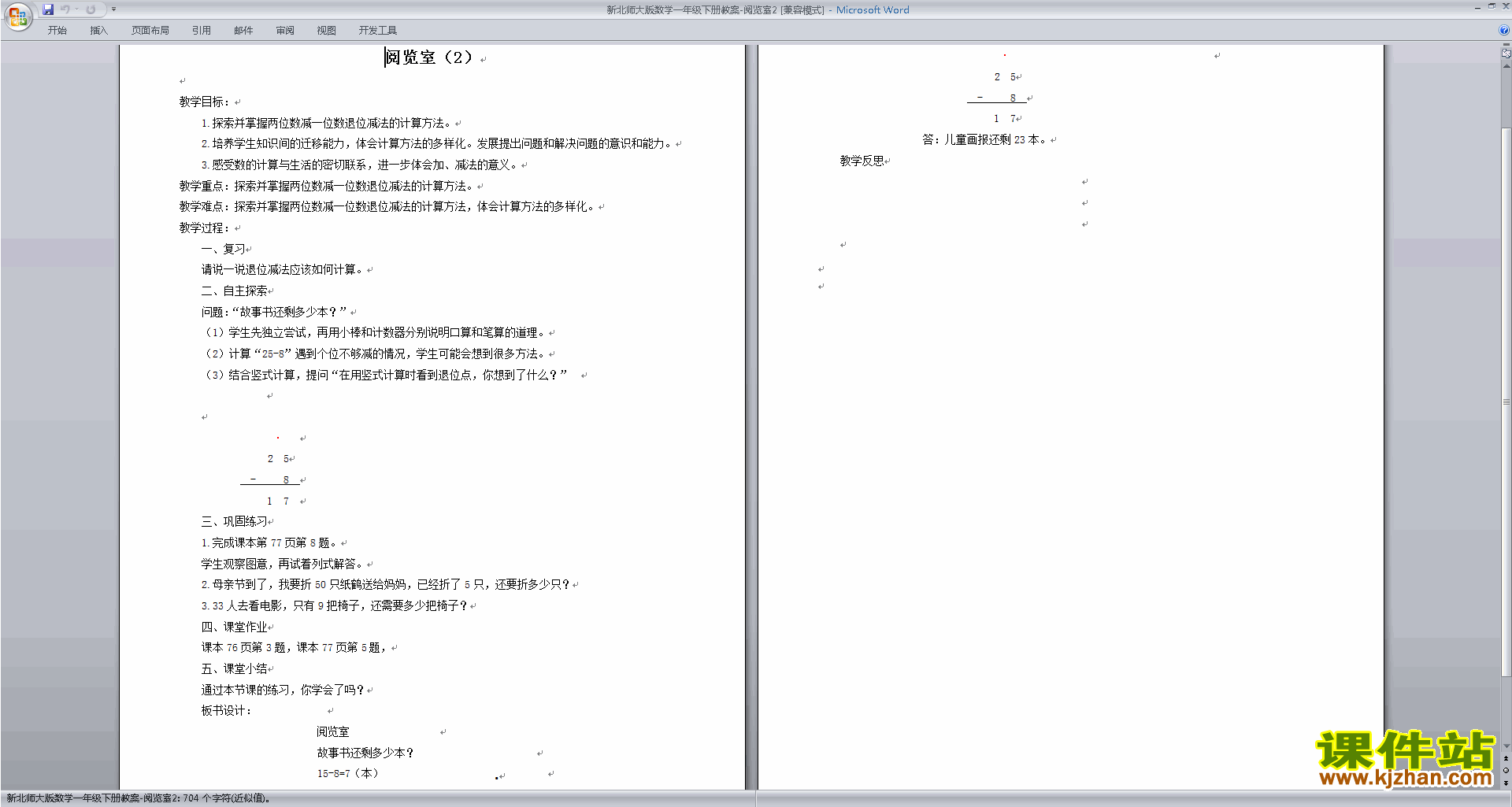Click the 板书设计 label
The width and height of the screenshot is (1512, 807).
pos(226,710)
